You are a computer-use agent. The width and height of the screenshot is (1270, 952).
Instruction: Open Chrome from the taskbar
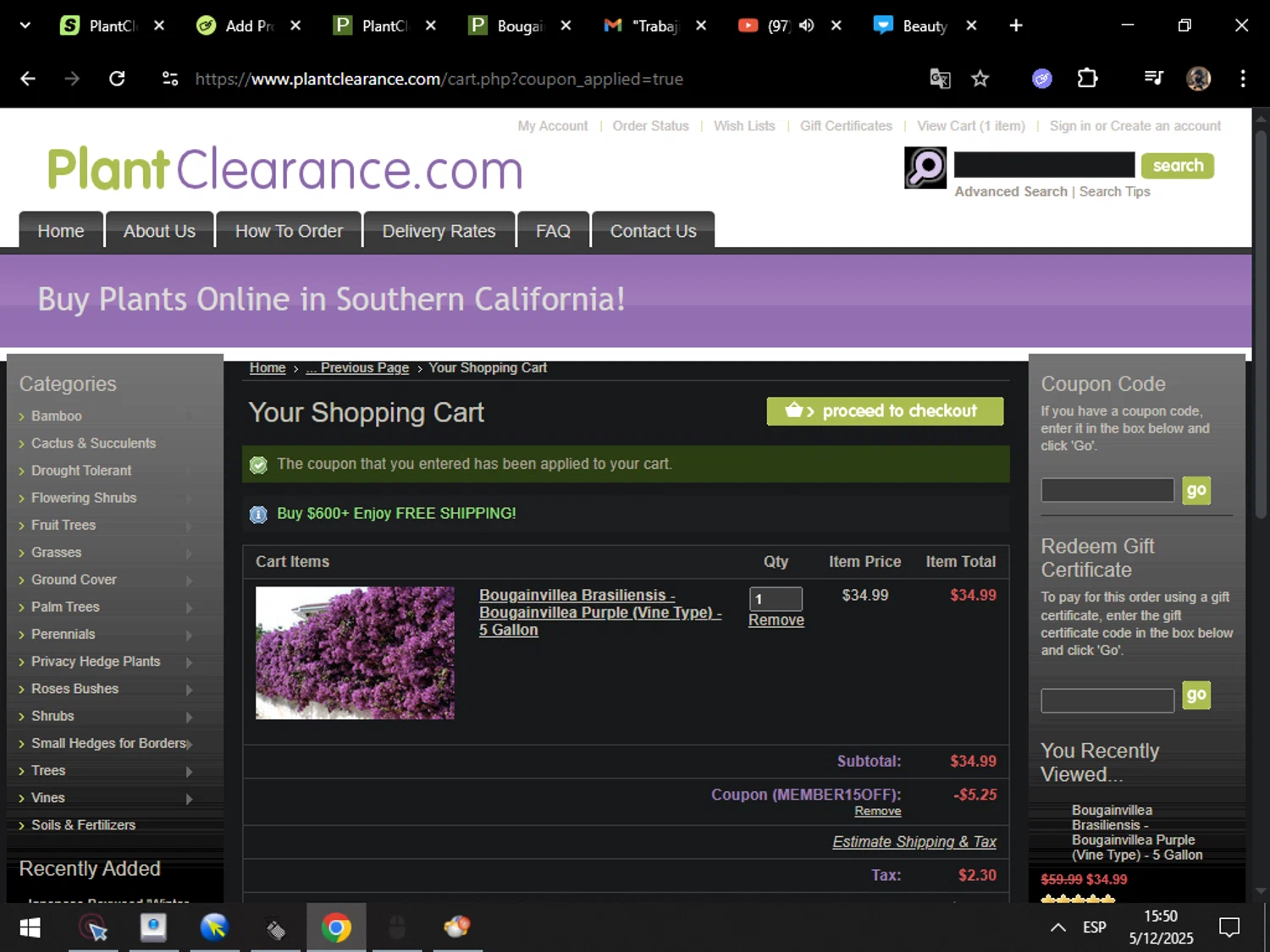click(x=336, y=928)
